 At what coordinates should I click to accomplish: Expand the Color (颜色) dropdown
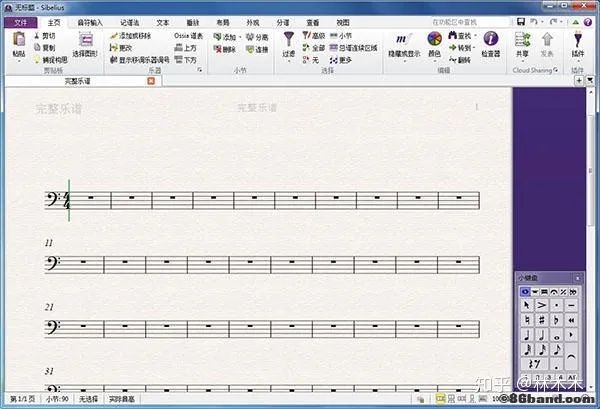435,44
